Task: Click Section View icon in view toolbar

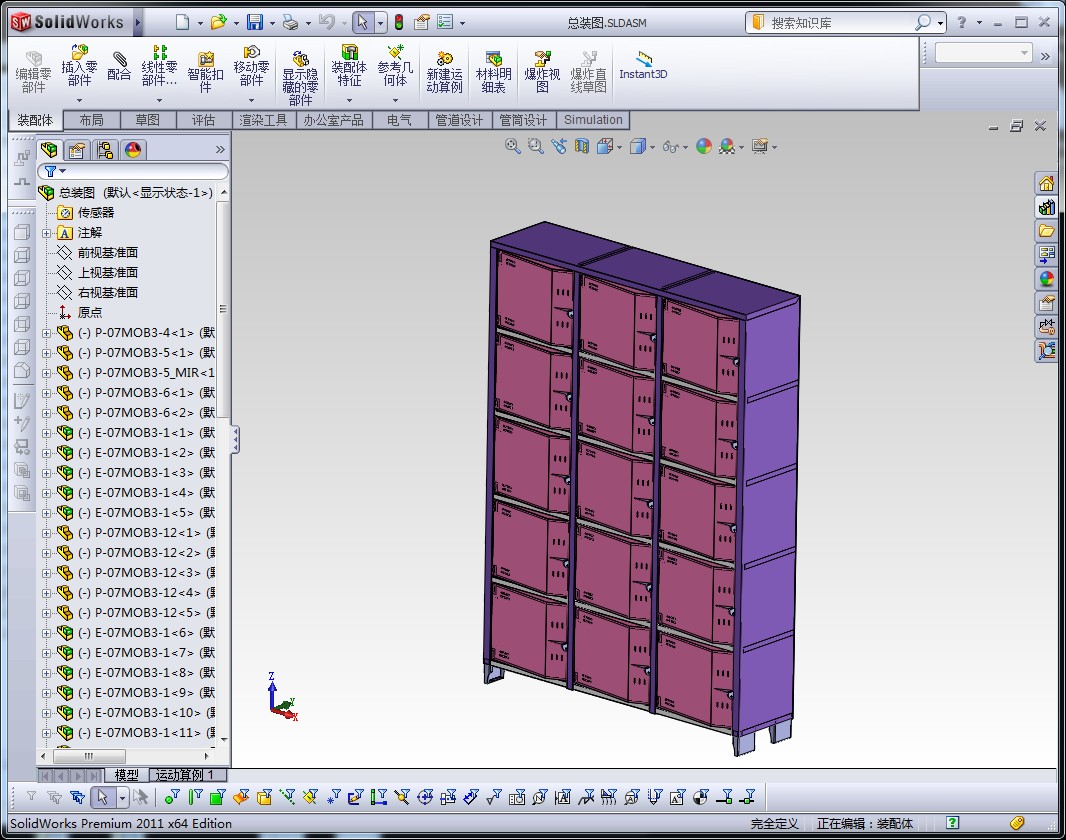Action: pos(582,146)
